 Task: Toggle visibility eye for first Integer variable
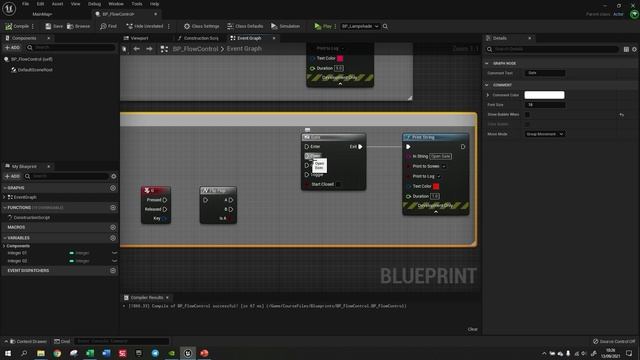(x=114, y=253)
